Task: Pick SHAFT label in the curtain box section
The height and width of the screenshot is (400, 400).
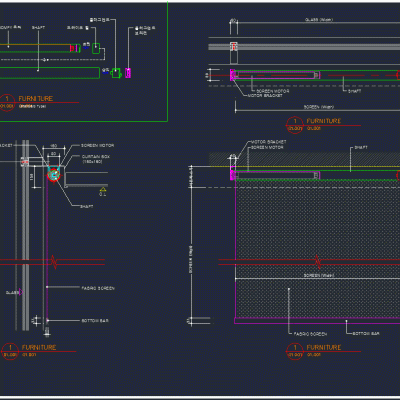Action: pyautogui.click(x=87, y=207)
